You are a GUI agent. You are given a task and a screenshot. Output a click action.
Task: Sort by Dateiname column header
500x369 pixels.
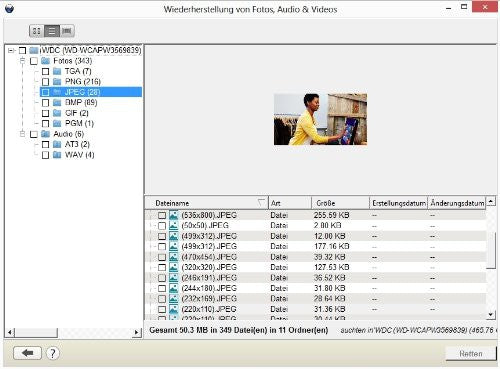(x=206, y=203)
